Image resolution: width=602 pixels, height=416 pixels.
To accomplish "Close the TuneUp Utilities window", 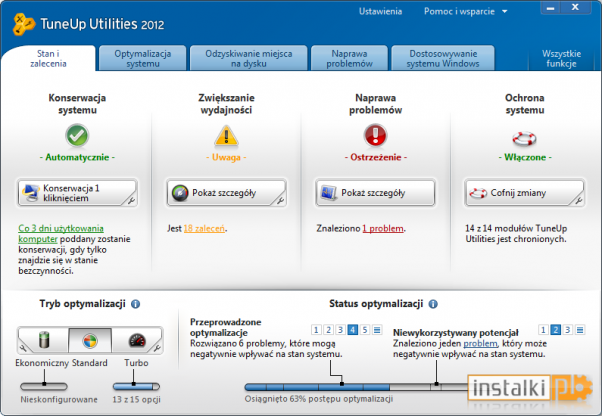I will [575, 8].
